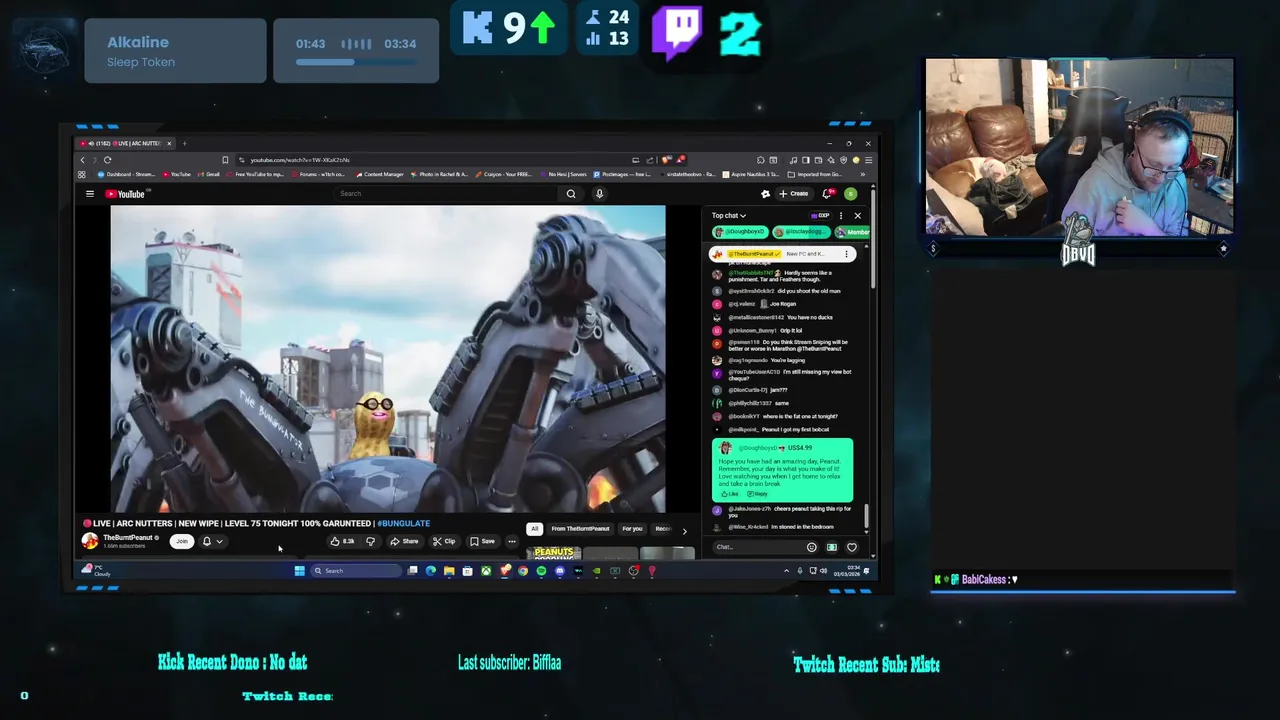Open YouTube notifications bell at top
Viewport: 1280px width, 720px height.
(x=827, y=194)
